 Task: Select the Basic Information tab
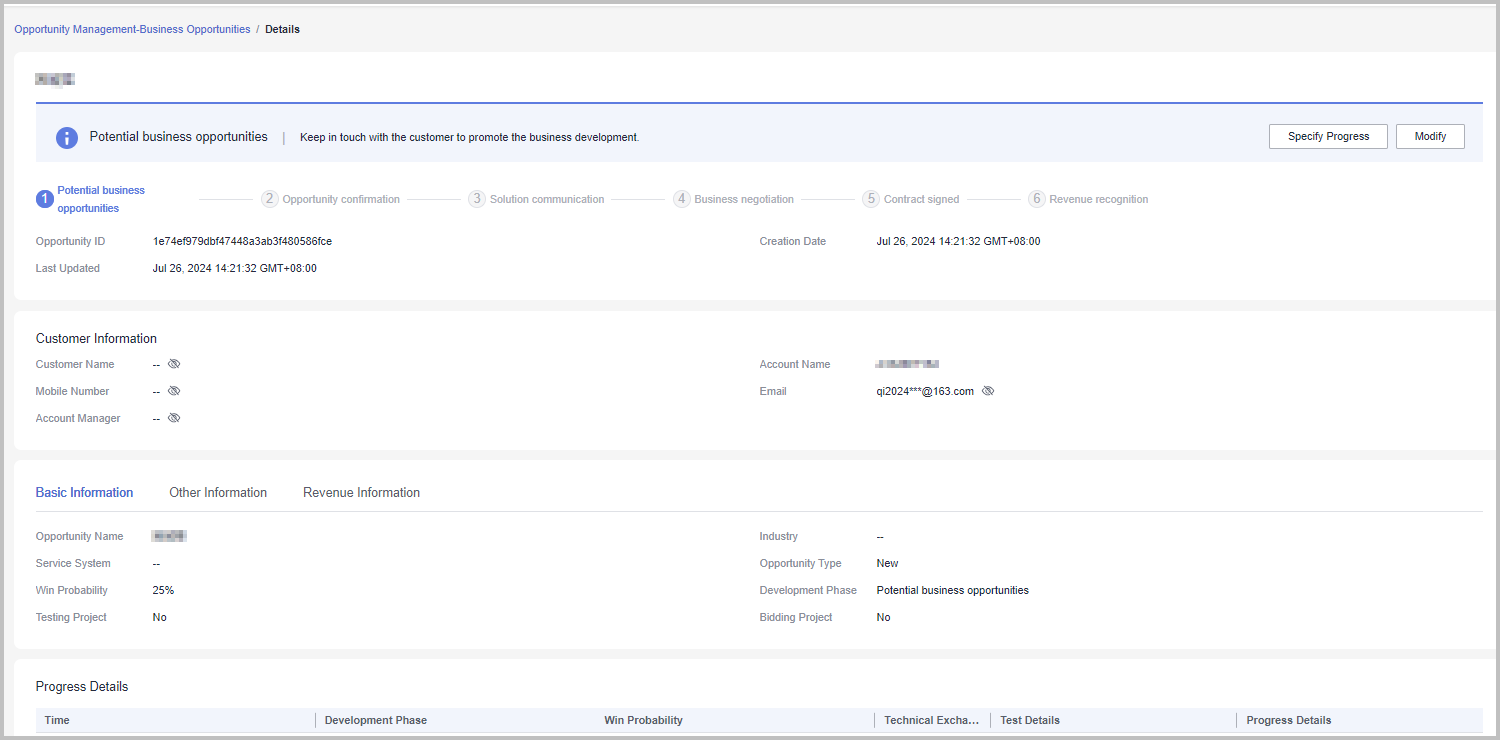84,492
